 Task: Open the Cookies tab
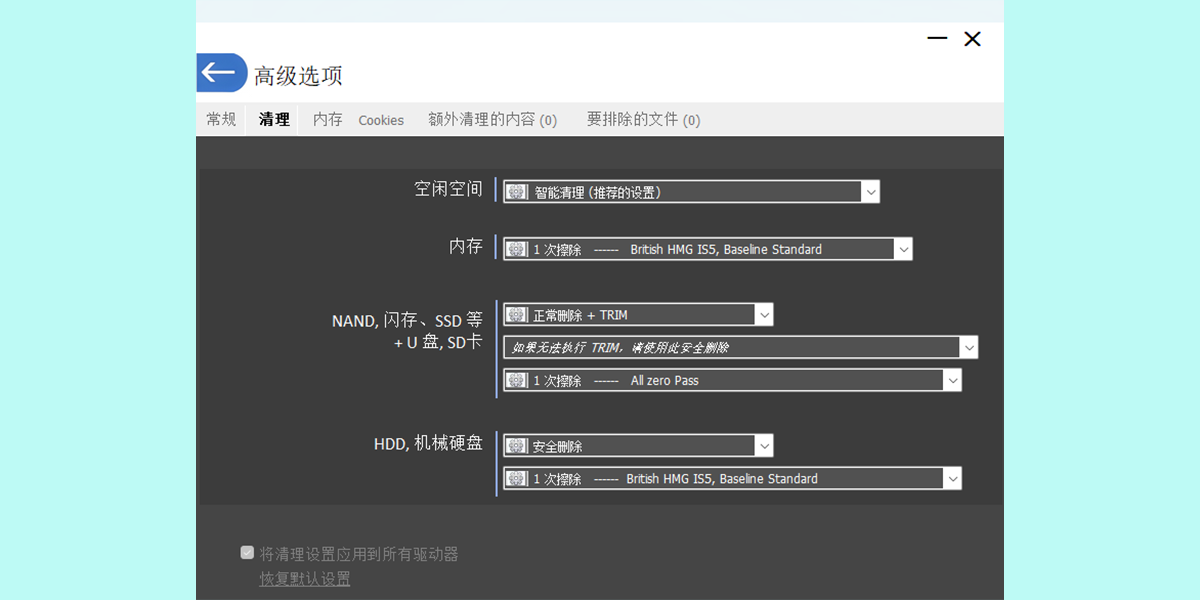pyautogui.click(x=381, y=119)
